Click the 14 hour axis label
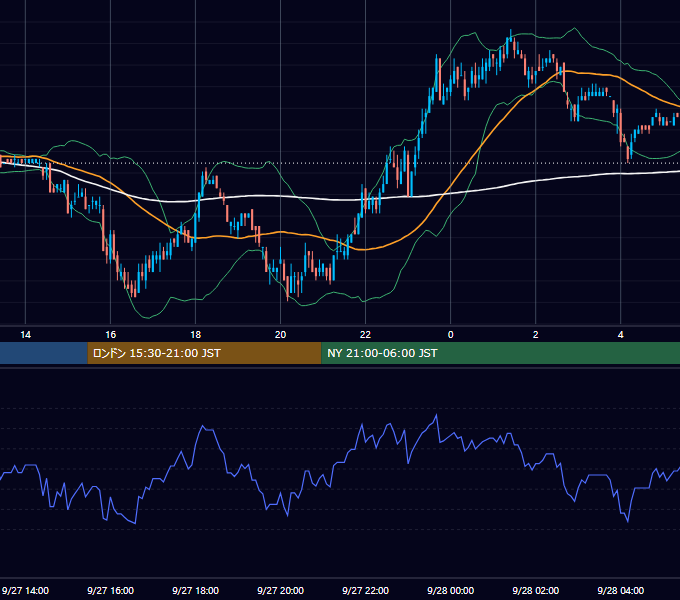 (x=26, y=335)
